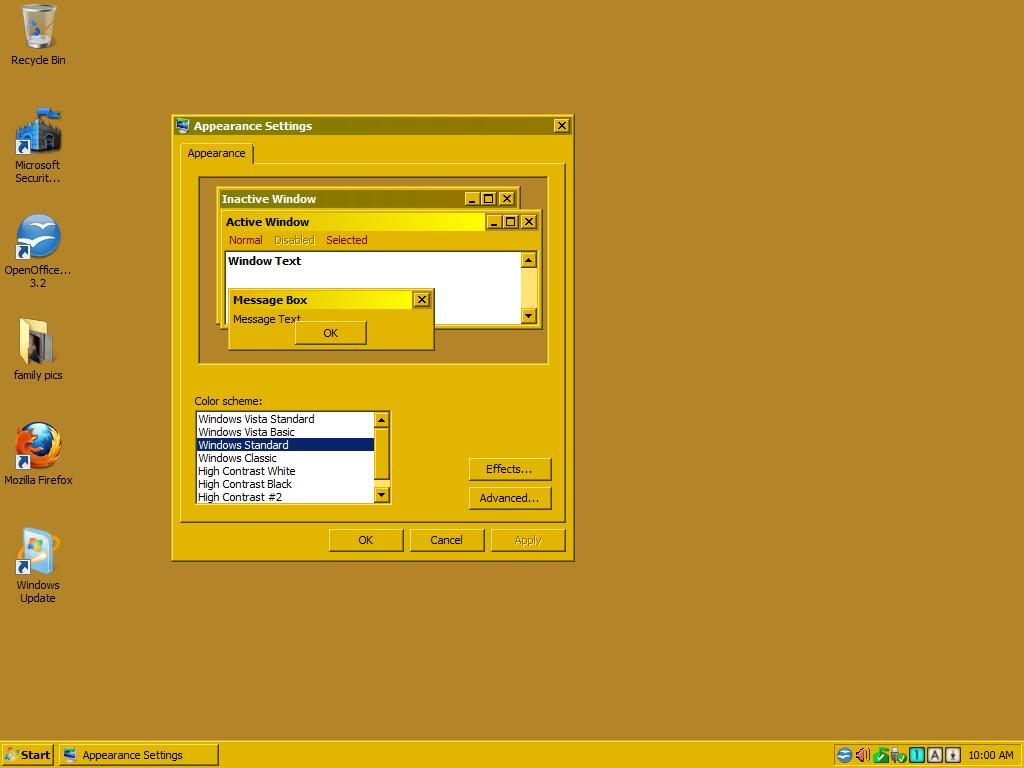Open the Recycle Bin desktop icon
The width and height of the screenshot is (1024, 768).
38,28
